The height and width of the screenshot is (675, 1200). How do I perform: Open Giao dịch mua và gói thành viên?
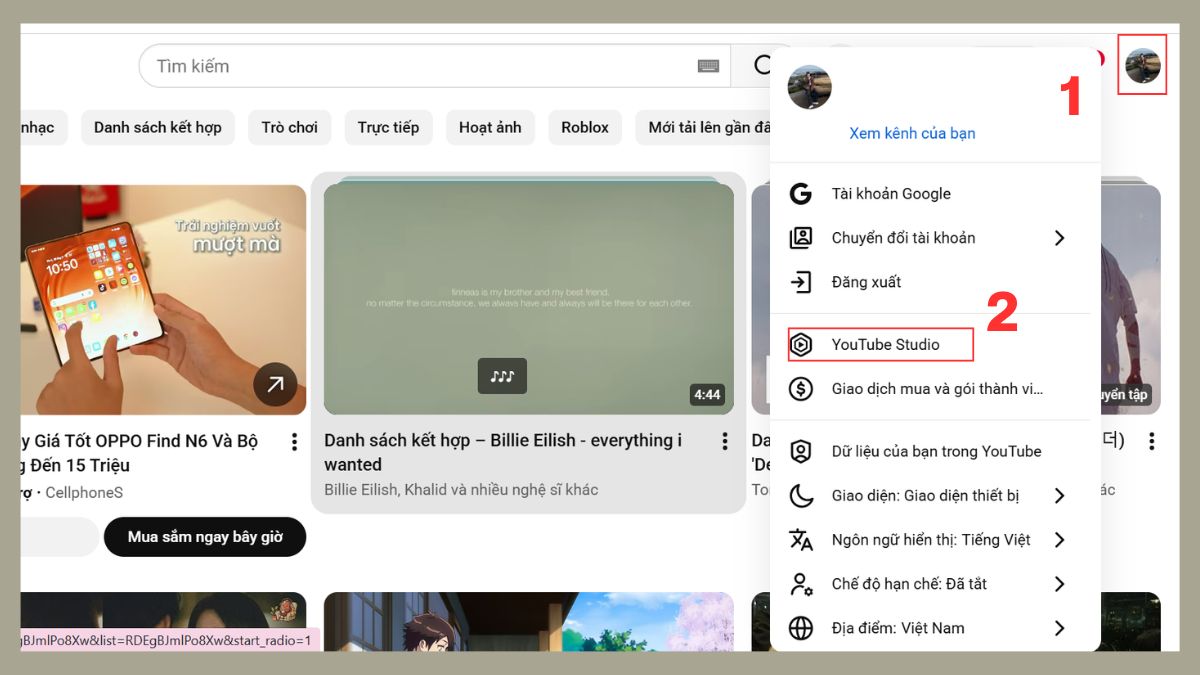point(935,389)
